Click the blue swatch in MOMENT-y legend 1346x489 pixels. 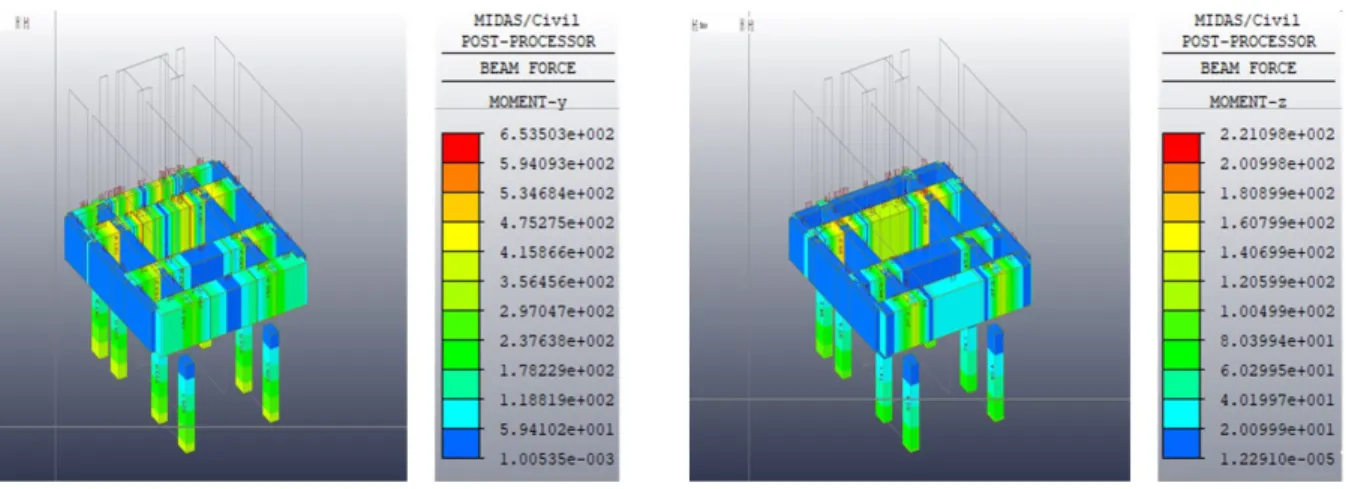tap(462, 445)
